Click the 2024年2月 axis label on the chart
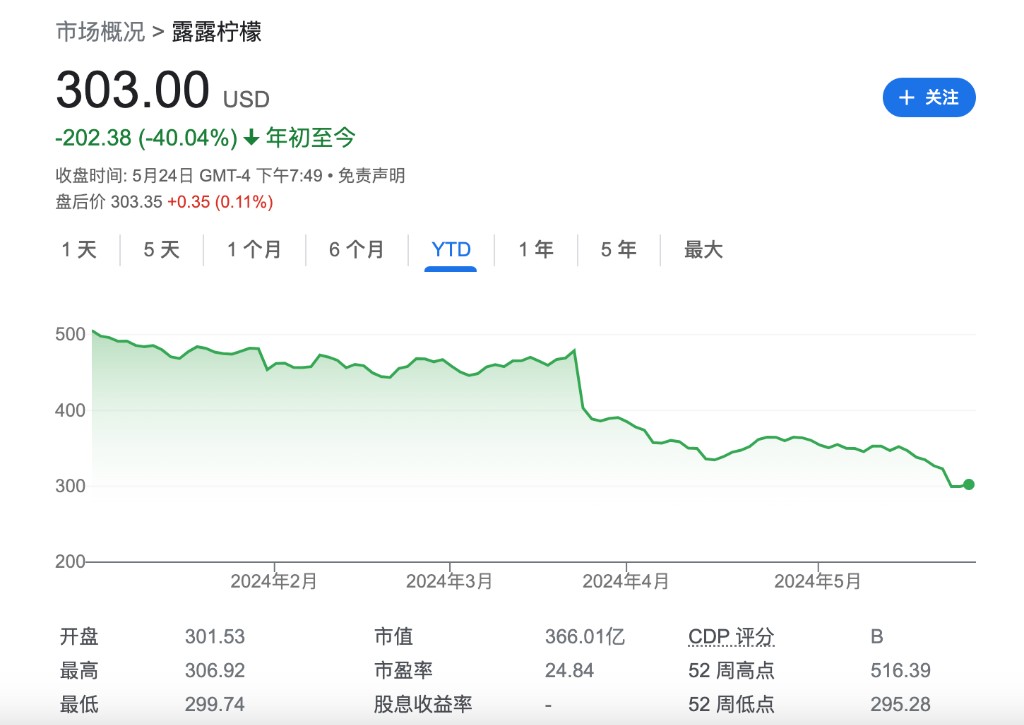 point(274,581)
